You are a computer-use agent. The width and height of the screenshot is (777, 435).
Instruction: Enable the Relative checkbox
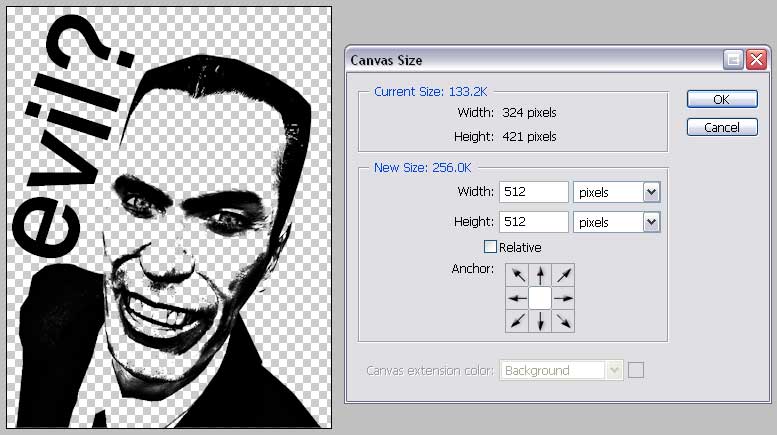coord(490,247)
